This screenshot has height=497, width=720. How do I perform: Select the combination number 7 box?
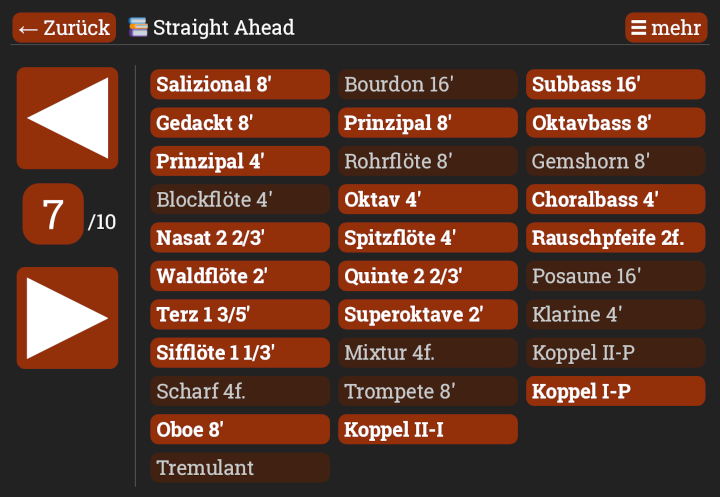pyautogui.click(x=53, y=214)
